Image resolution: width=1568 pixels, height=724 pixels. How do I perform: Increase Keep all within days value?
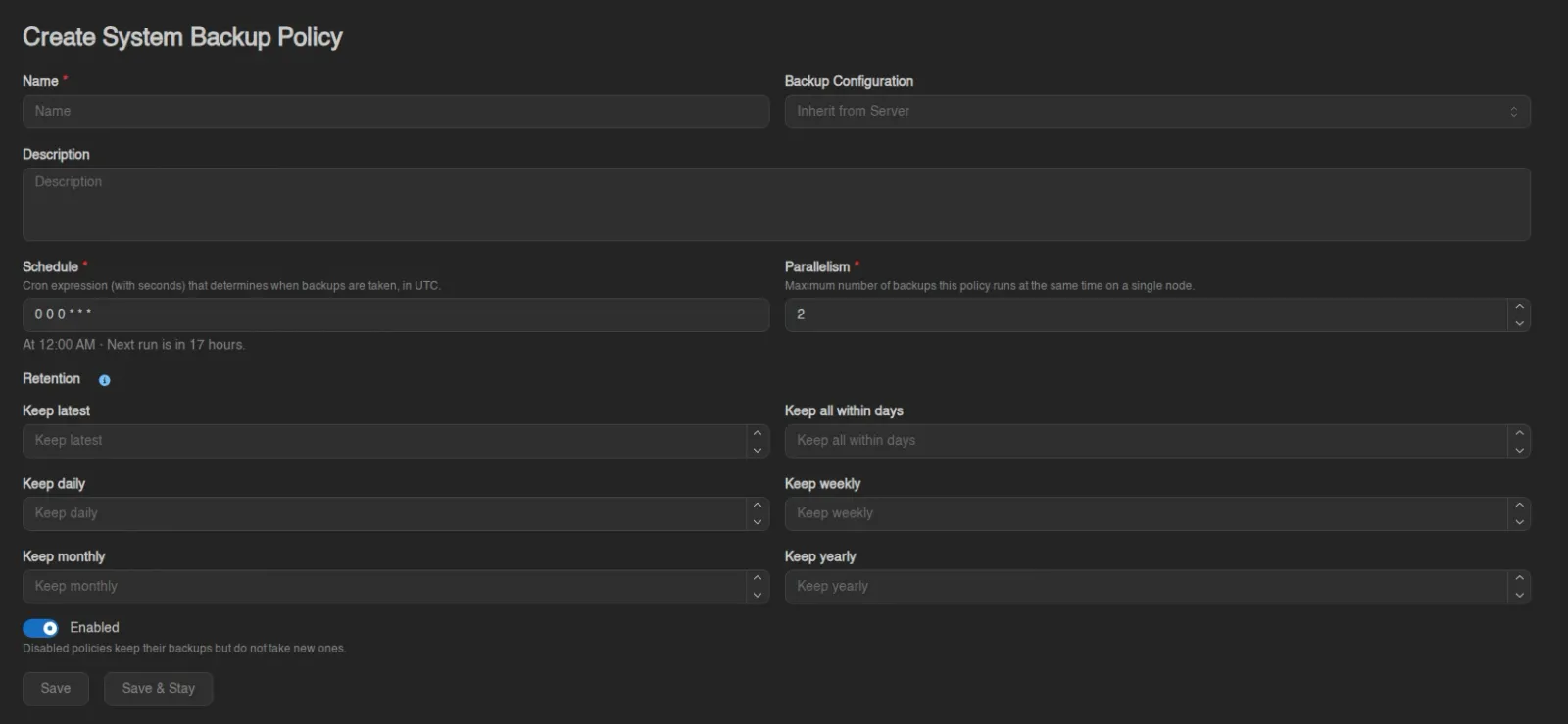coord(1519,432)
